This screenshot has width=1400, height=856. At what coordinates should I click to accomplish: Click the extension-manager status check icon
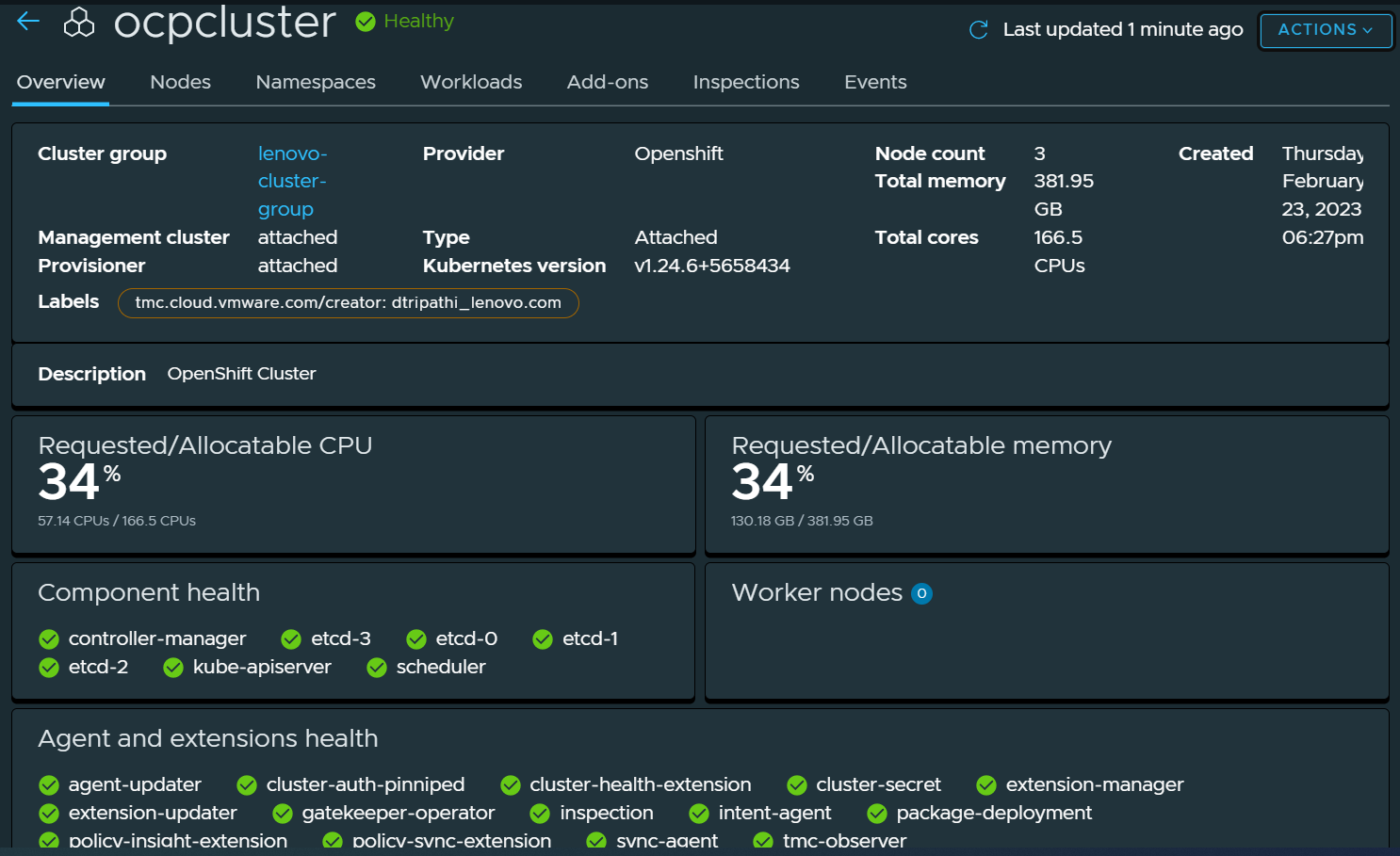(986, 785)
